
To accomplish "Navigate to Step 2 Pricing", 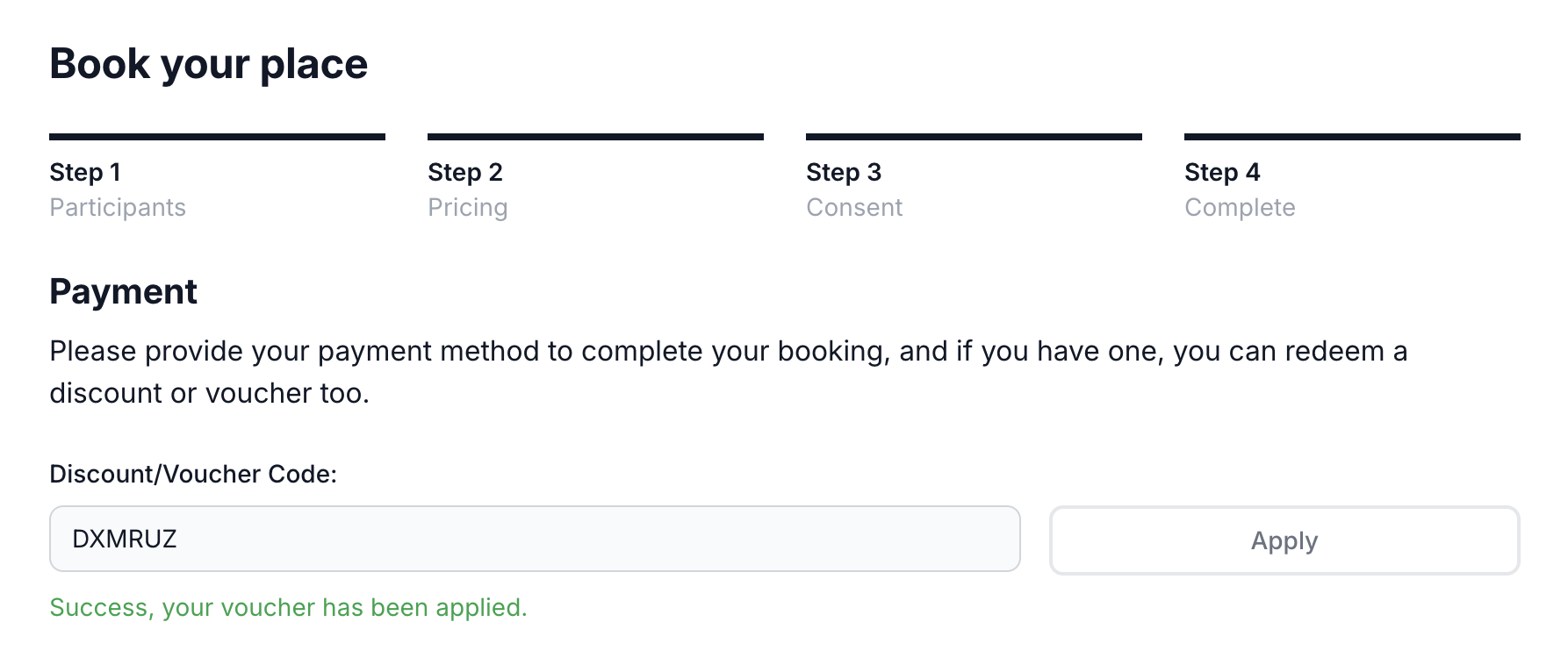I will click(468, 189).
